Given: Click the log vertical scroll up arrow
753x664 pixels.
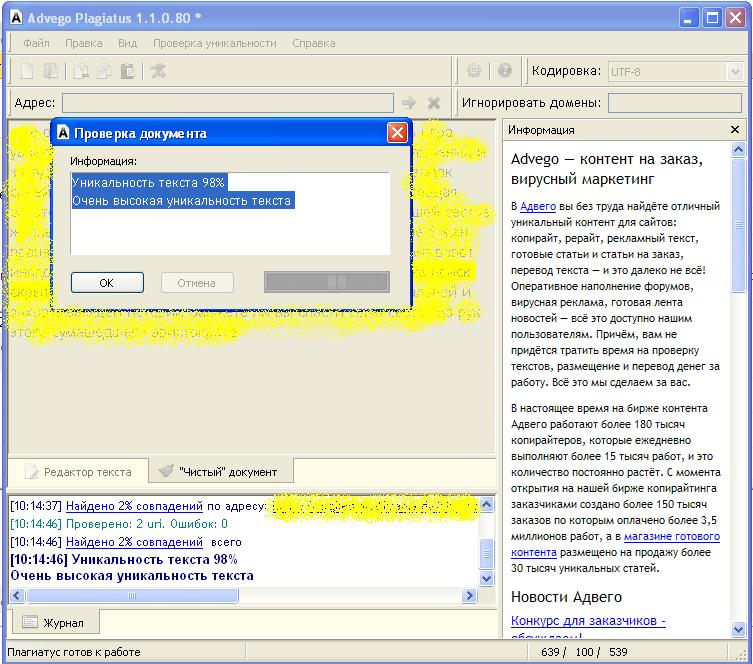Looking at the screenshot, I should click(x=486, y=504).
